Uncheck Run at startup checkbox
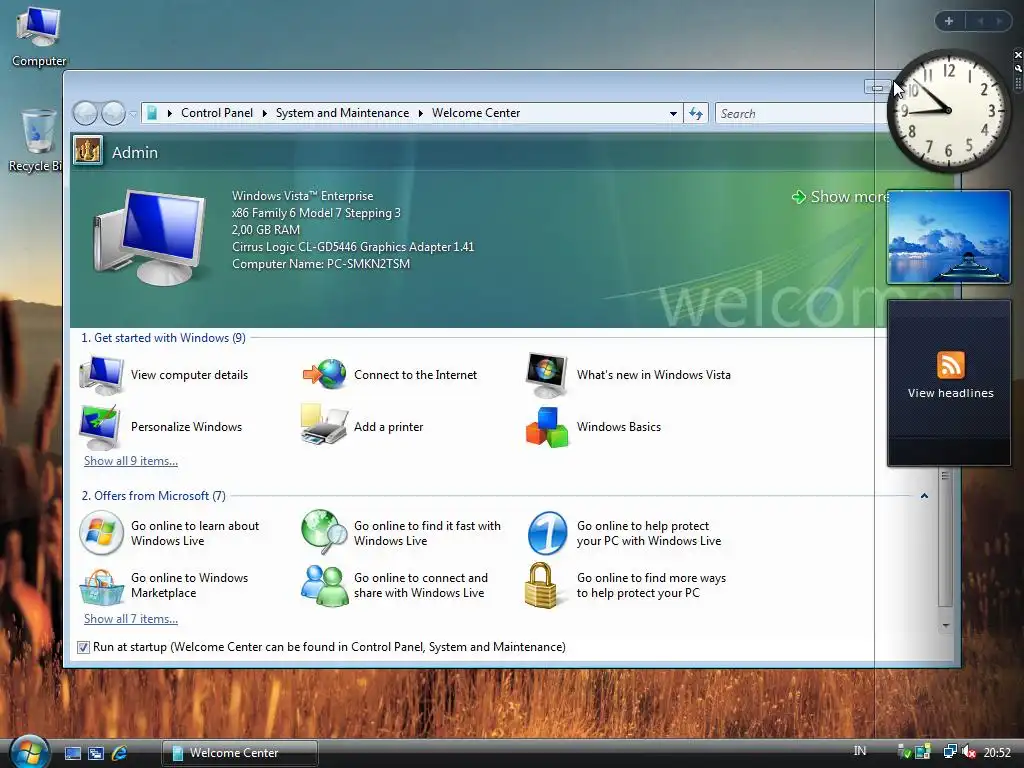Viewport: 1024px width, 768px height. coord(83,647)
